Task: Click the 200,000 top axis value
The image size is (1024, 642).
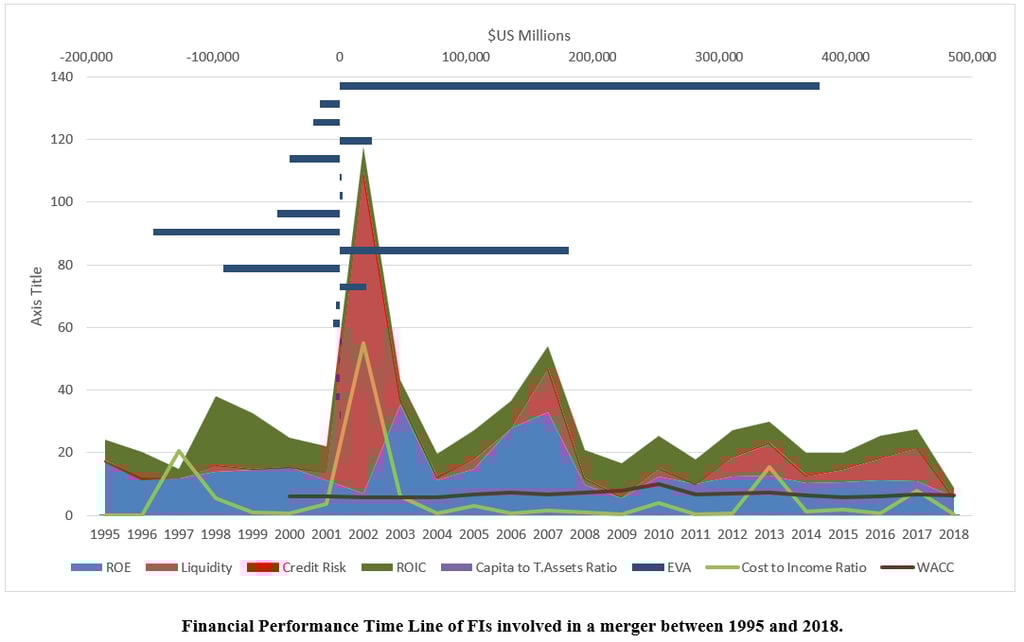Action: click(592, 57)
